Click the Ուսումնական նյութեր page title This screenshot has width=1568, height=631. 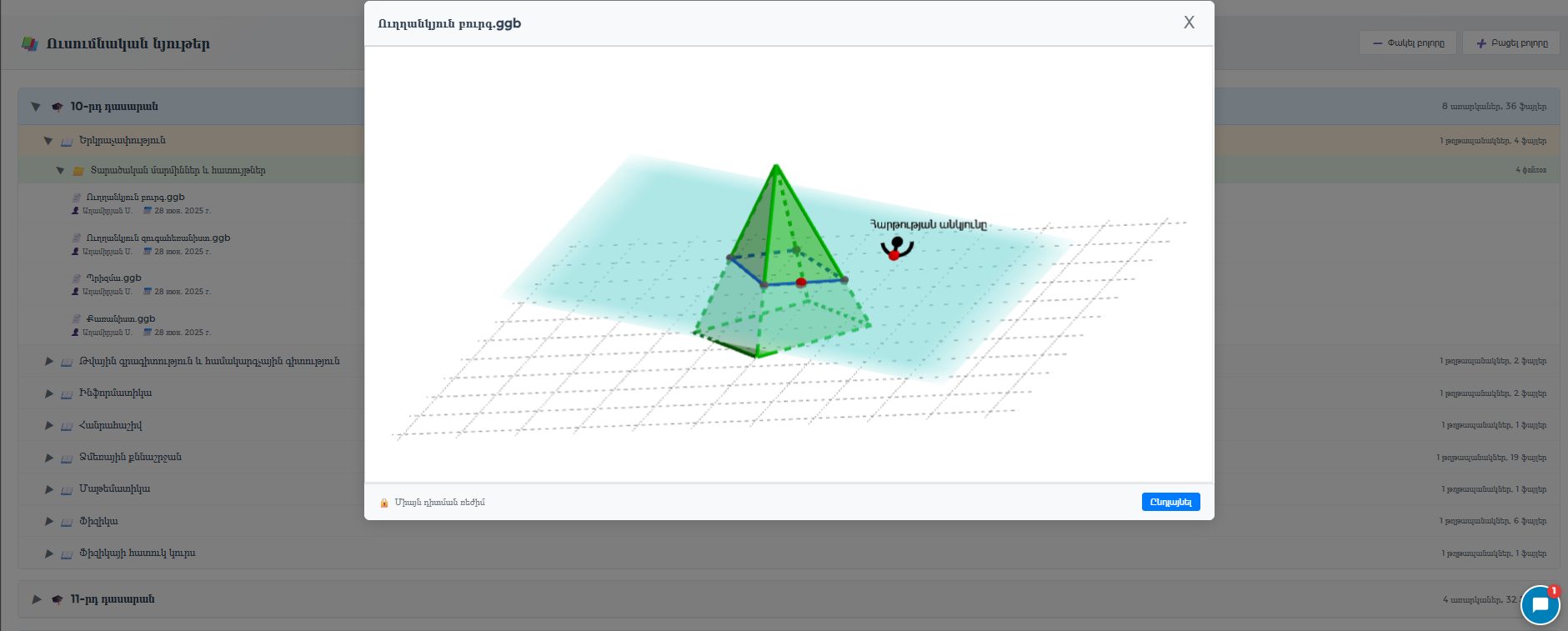tap(128, 43)
